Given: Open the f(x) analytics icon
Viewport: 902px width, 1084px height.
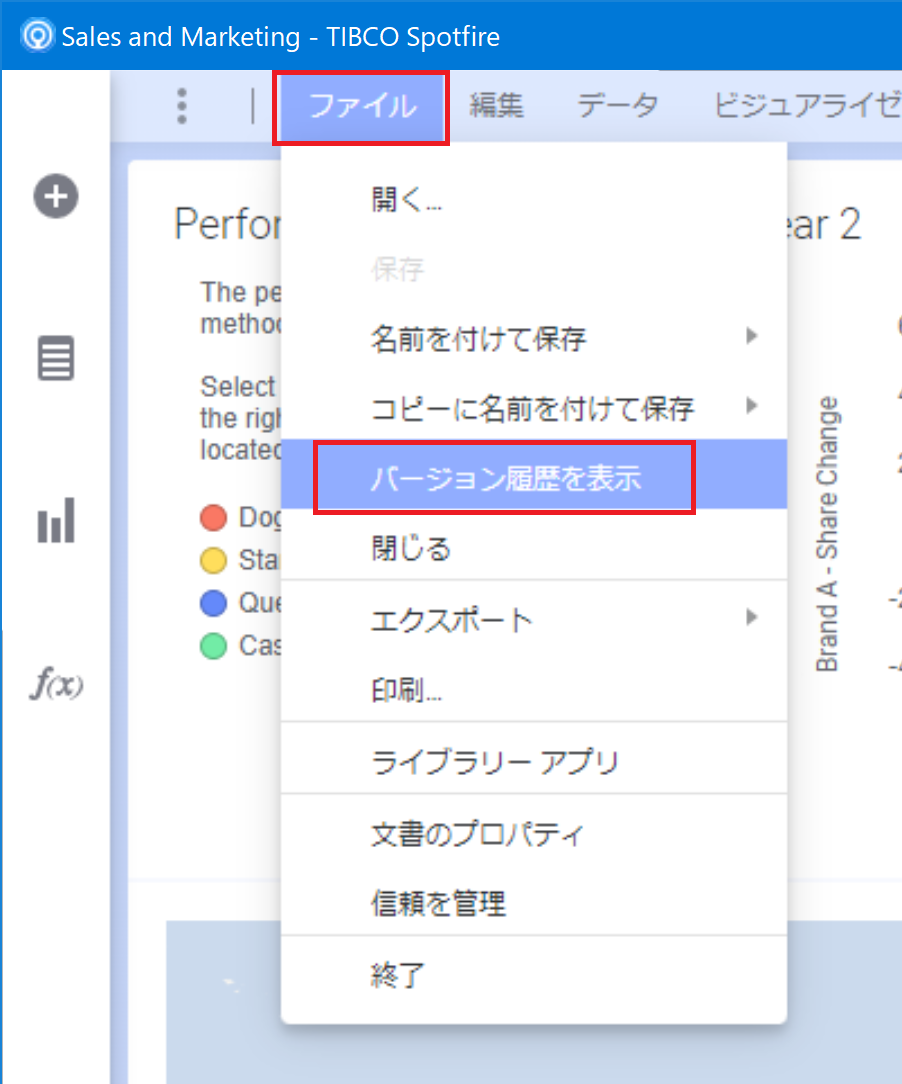Looking at the screenshot, I should (56, 683).
